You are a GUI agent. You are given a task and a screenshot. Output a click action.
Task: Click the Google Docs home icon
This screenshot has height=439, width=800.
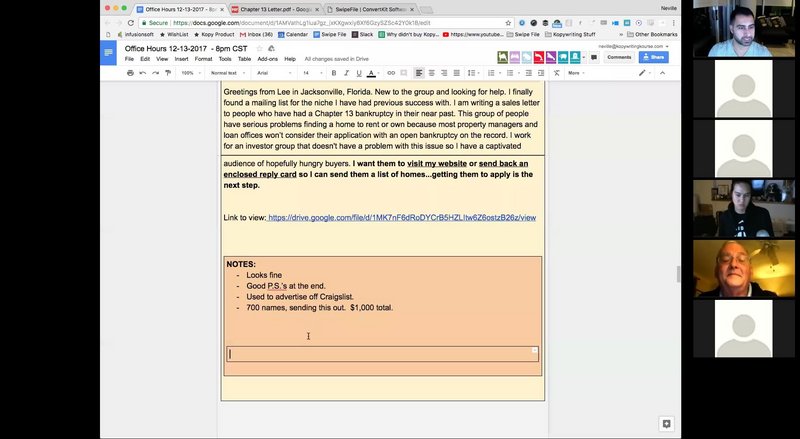pos(108,53)
